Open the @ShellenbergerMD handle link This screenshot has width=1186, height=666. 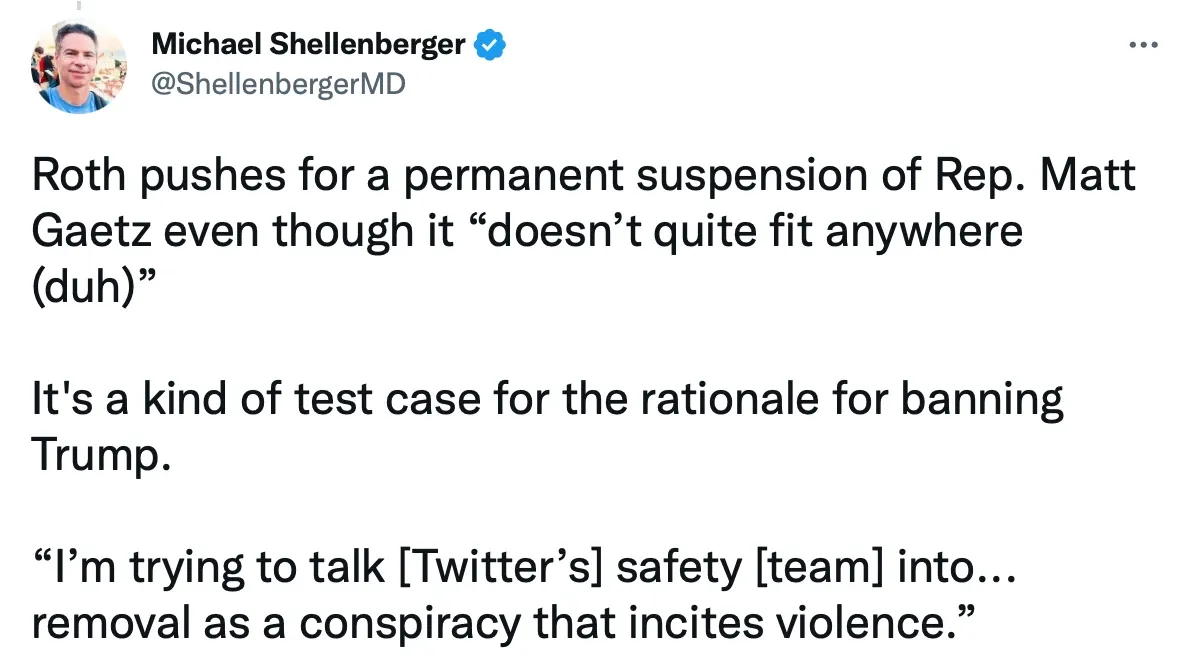[278, 83]
